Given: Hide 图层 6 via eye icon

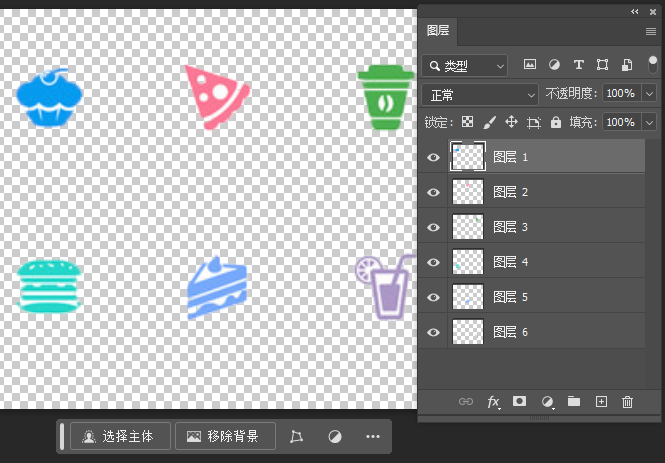Looking at the screenshot, I should point(433,332).
